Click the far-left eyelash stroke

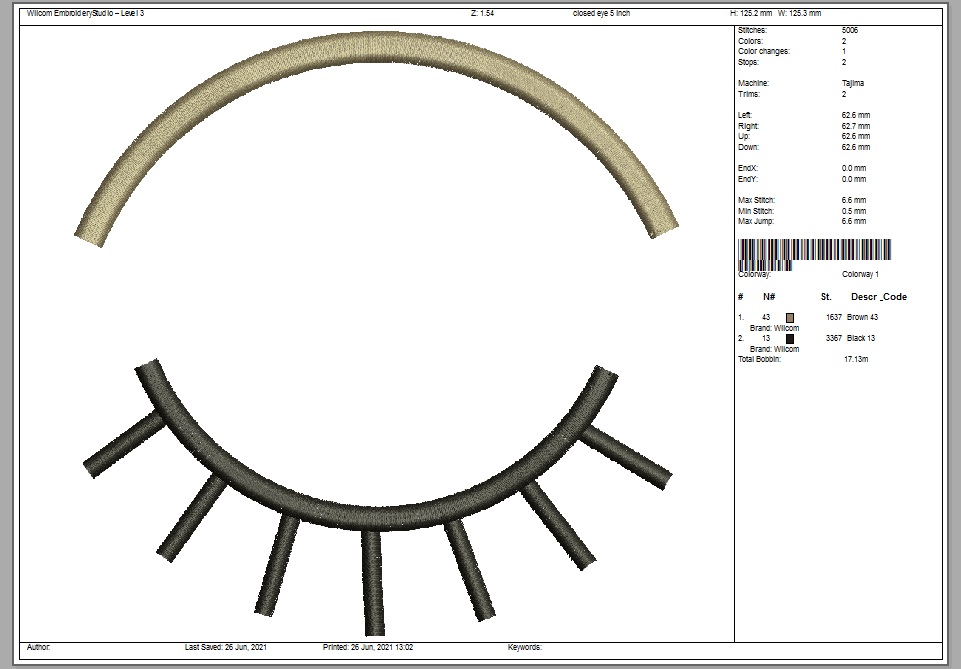pyautogui.click(x=124, y=443)
